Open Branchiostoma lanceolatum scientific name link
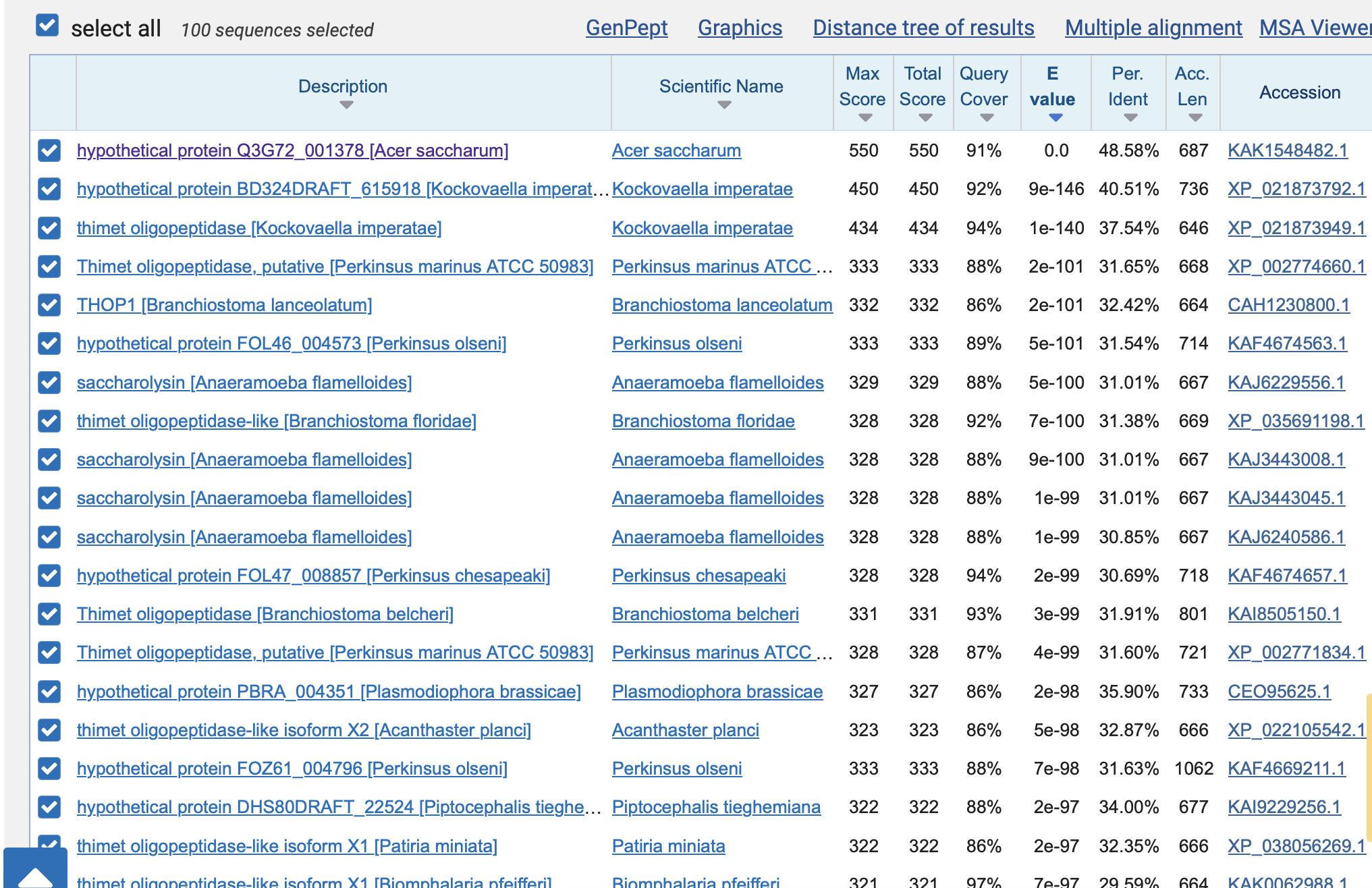The height and width of the screenshot is (888, 1372). (x=722, y=305)
